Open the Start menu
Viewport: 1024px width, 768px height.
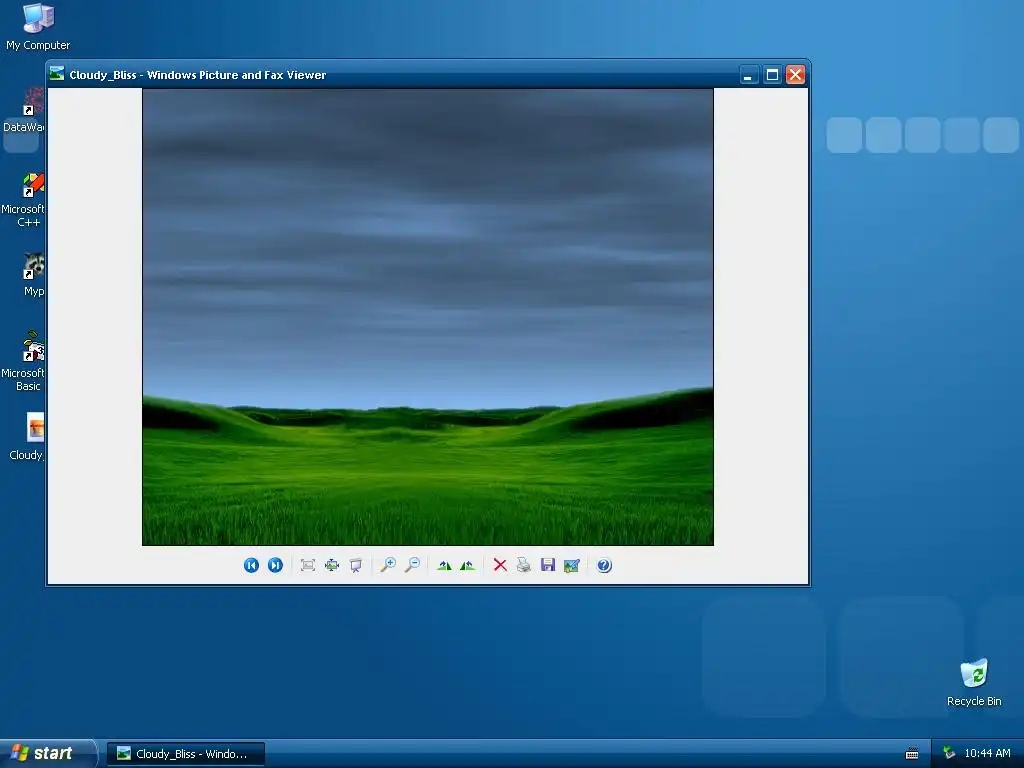pyautogui.click(x=47, y=753)
